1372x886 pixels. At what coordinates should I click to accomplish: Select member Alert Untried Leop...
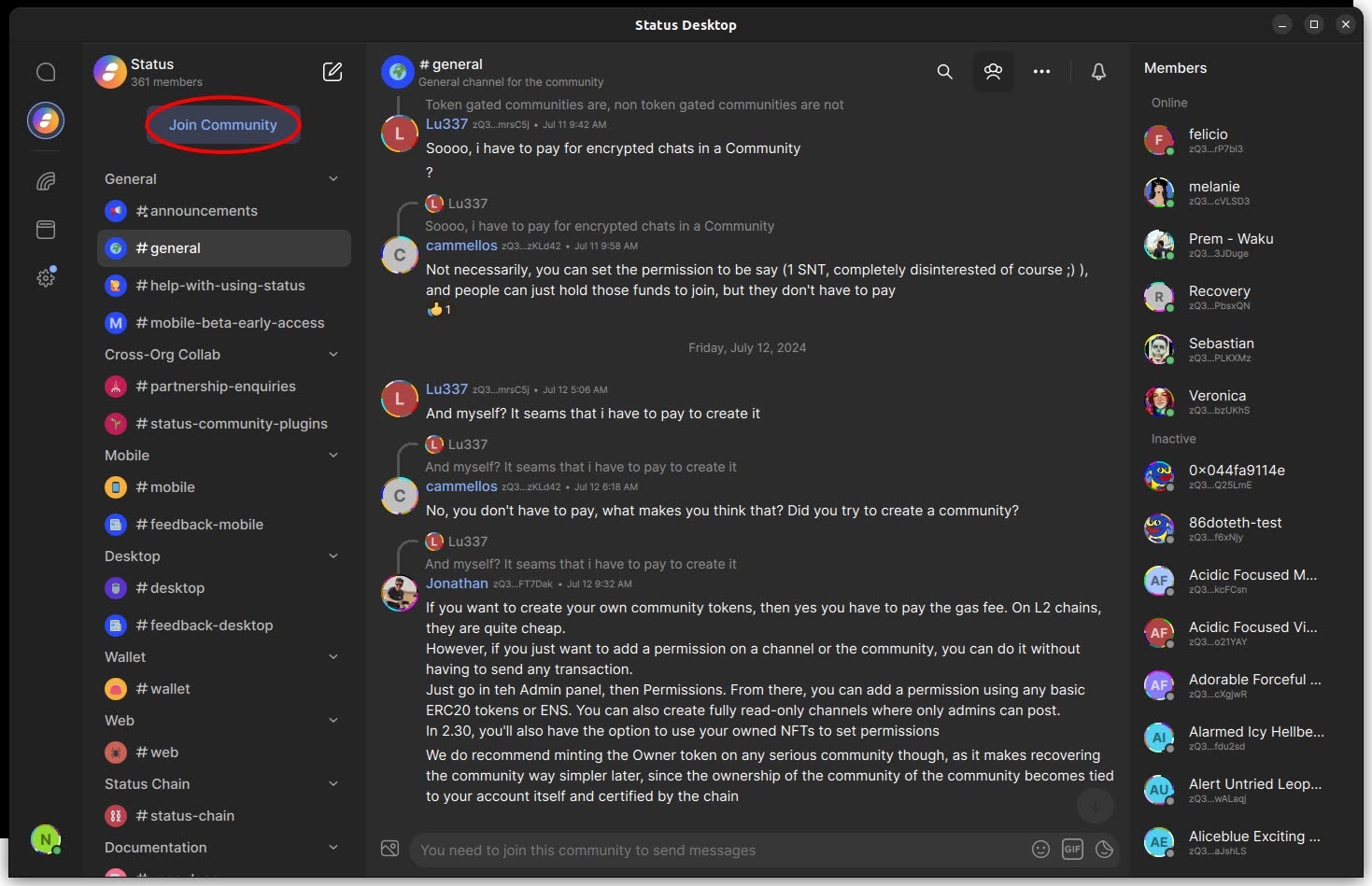click(x=1246, y=790)
